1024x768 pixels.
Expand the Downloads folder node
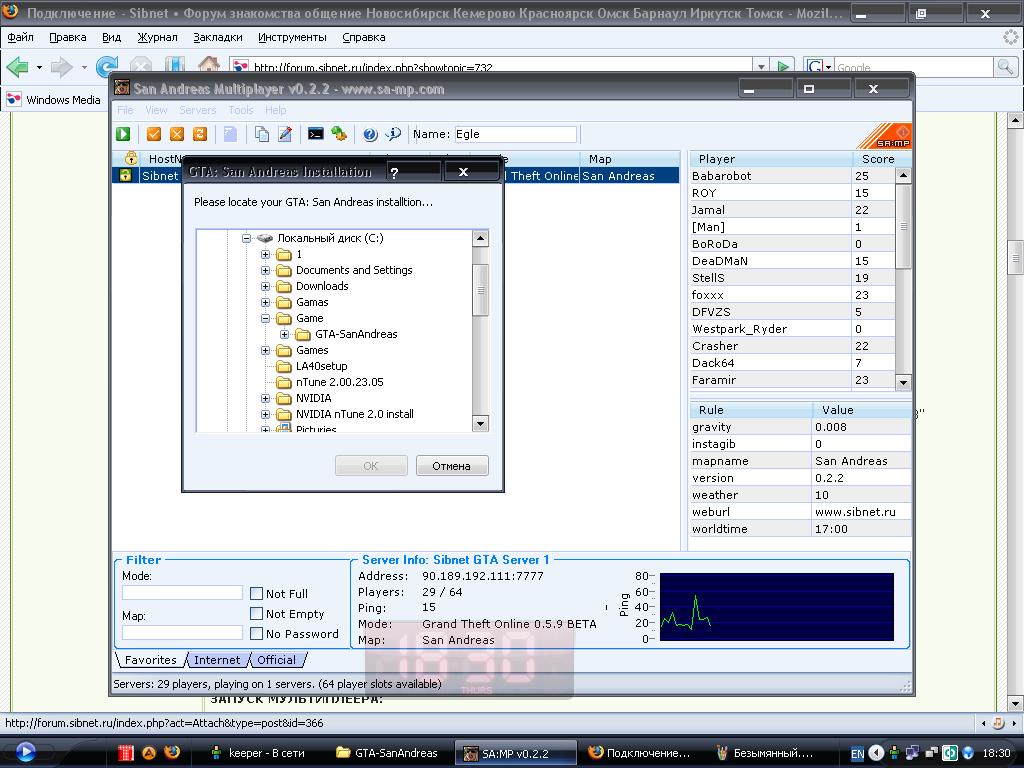[265, 286]
